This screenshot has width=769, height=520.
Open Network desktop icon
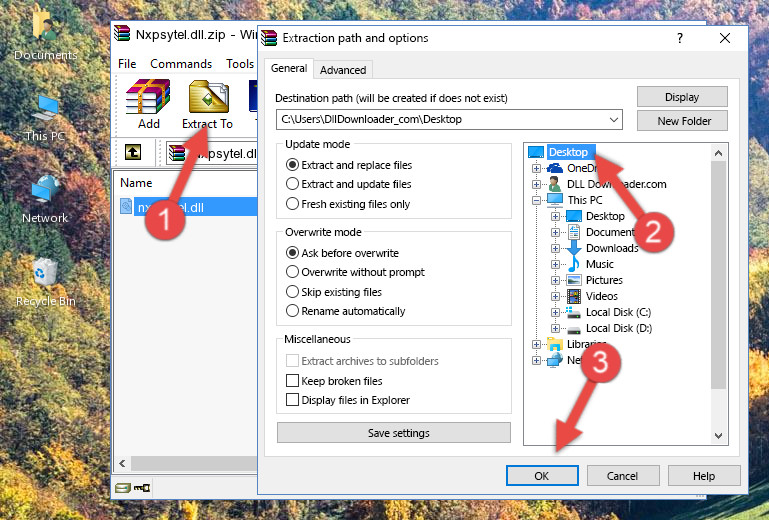pos(45,200)
